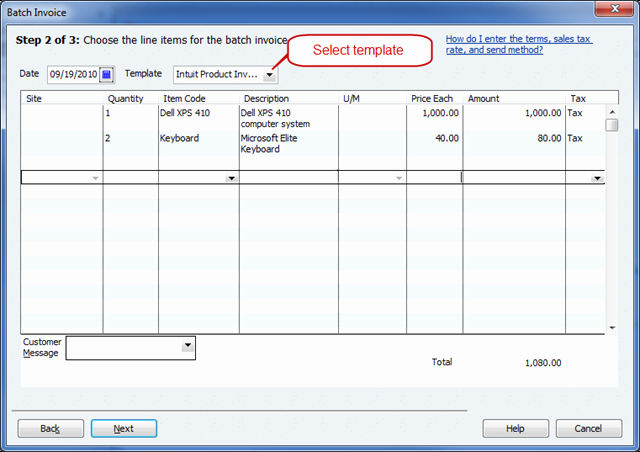Click the line items scrollbar thumb
Screen dimensions: 640x452
[x=612, y=125]
